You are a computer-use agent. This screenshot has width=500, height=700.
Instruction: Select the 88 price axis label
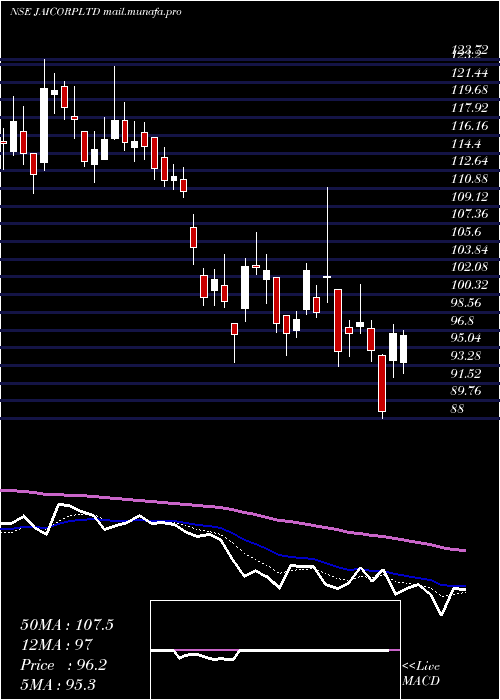coord(458,408)
